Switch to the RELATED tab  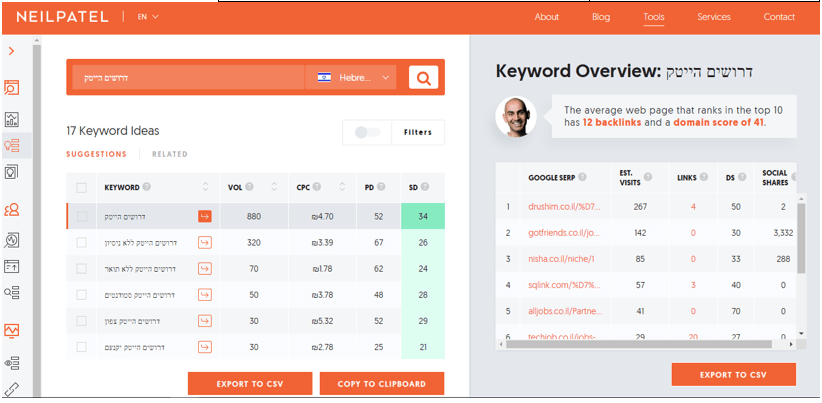pos(170,154)
